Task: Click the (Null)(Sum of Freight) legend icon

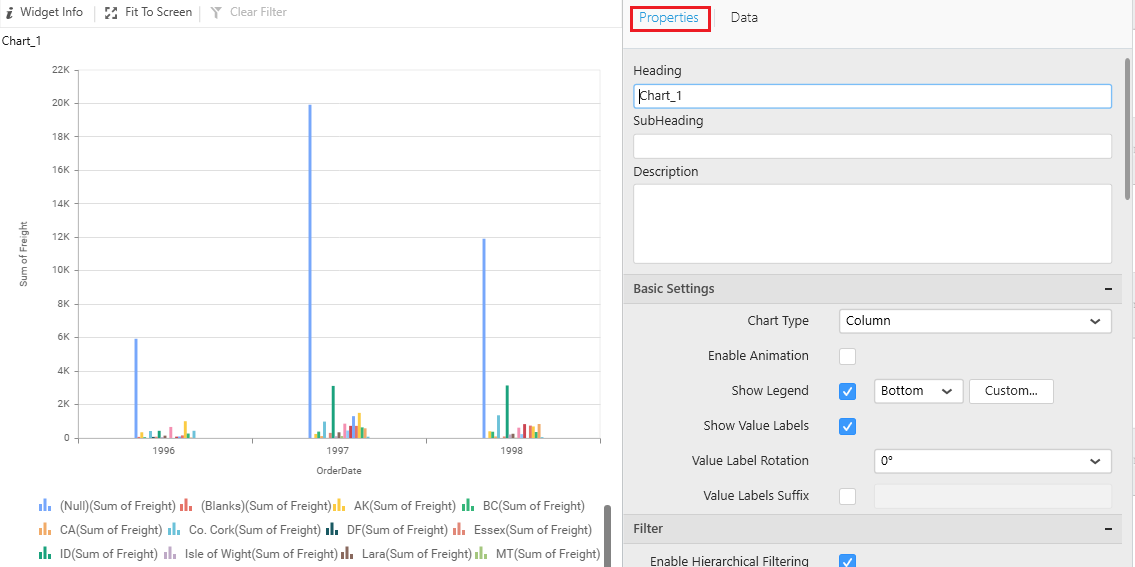Action: (x=45, y=506)
